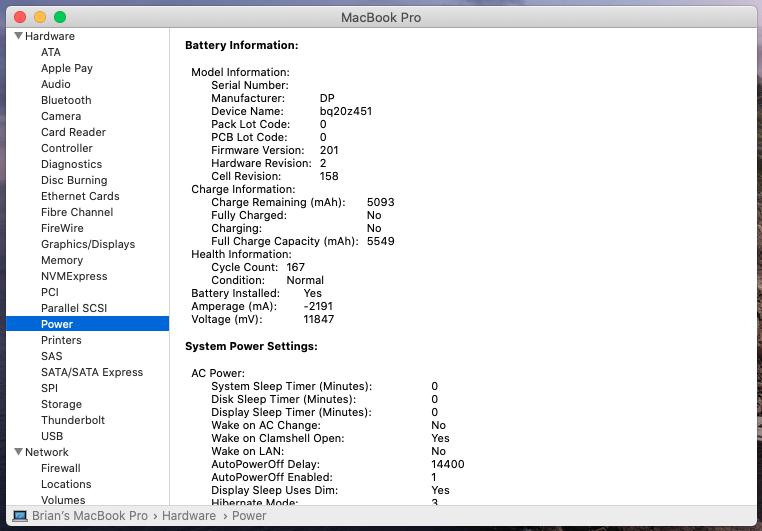Click Charge Remaining value 5093
This screenshot has width=762, height=531.
click(x=381, y=202)
